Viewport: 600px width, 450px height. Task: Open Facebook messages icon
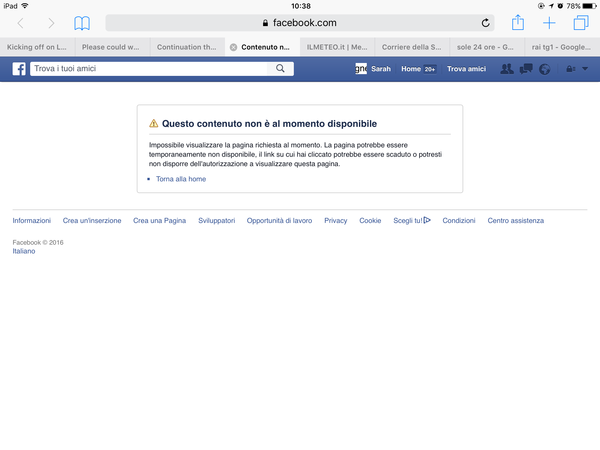click(x=526, y=69)
